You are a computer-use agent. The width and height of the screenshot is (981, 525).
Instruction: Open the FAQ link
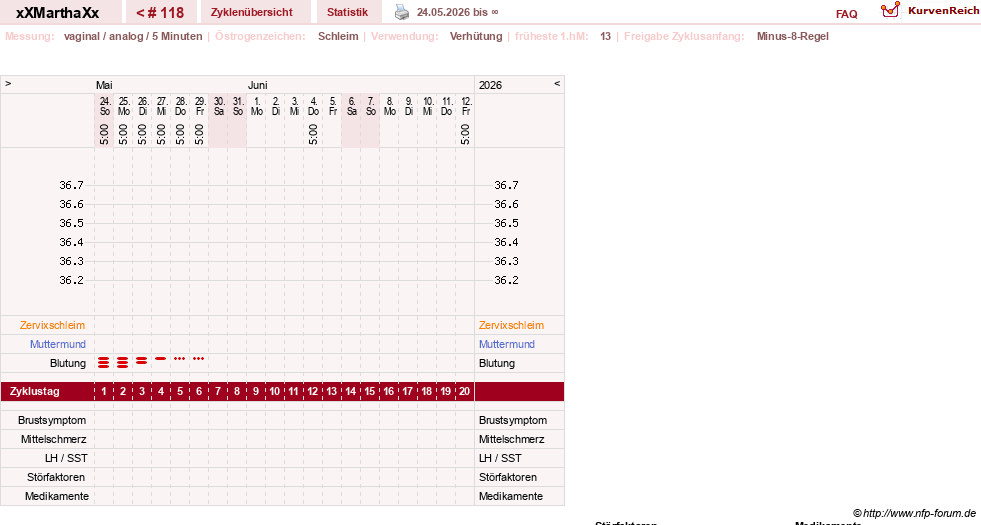pyautogui.click(x=846, y=14)
